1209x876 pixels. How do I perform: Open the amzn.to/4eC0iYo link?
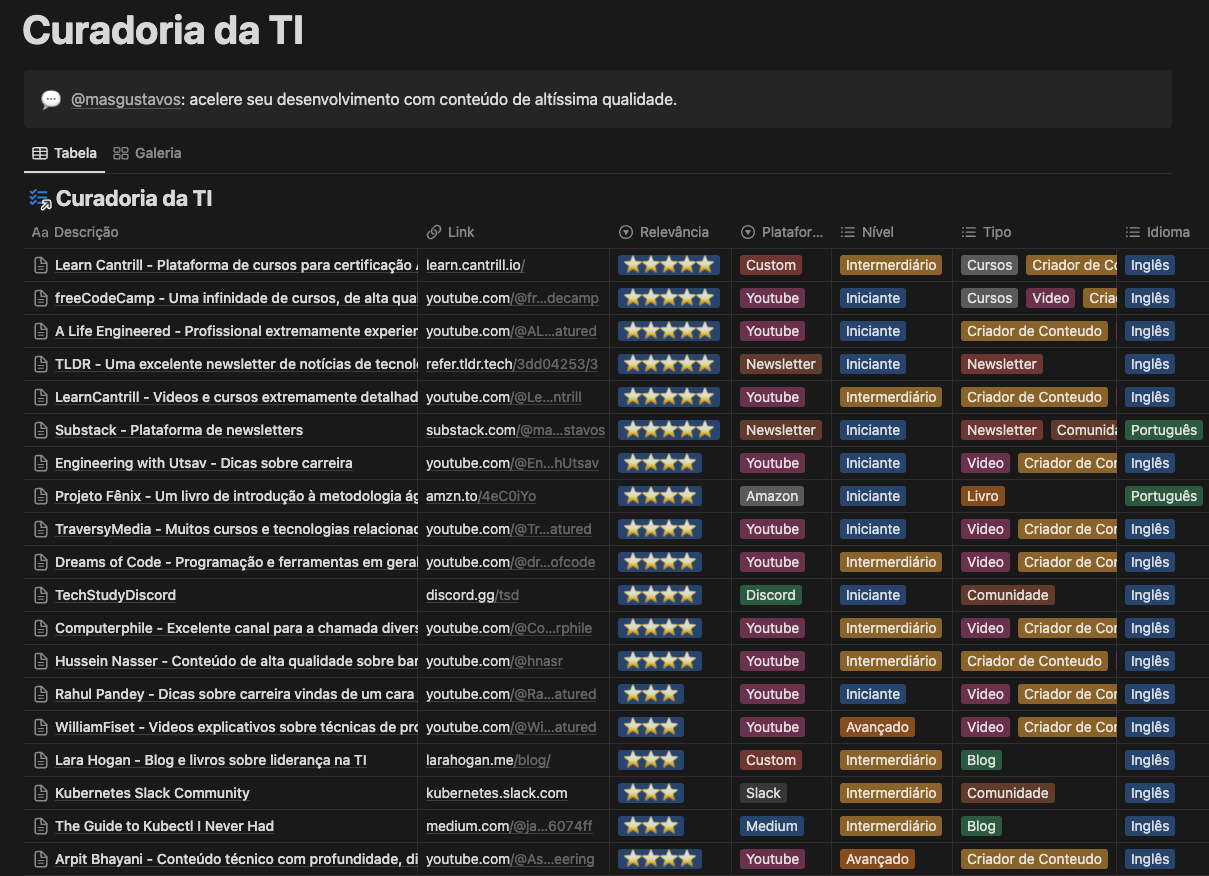481,496
